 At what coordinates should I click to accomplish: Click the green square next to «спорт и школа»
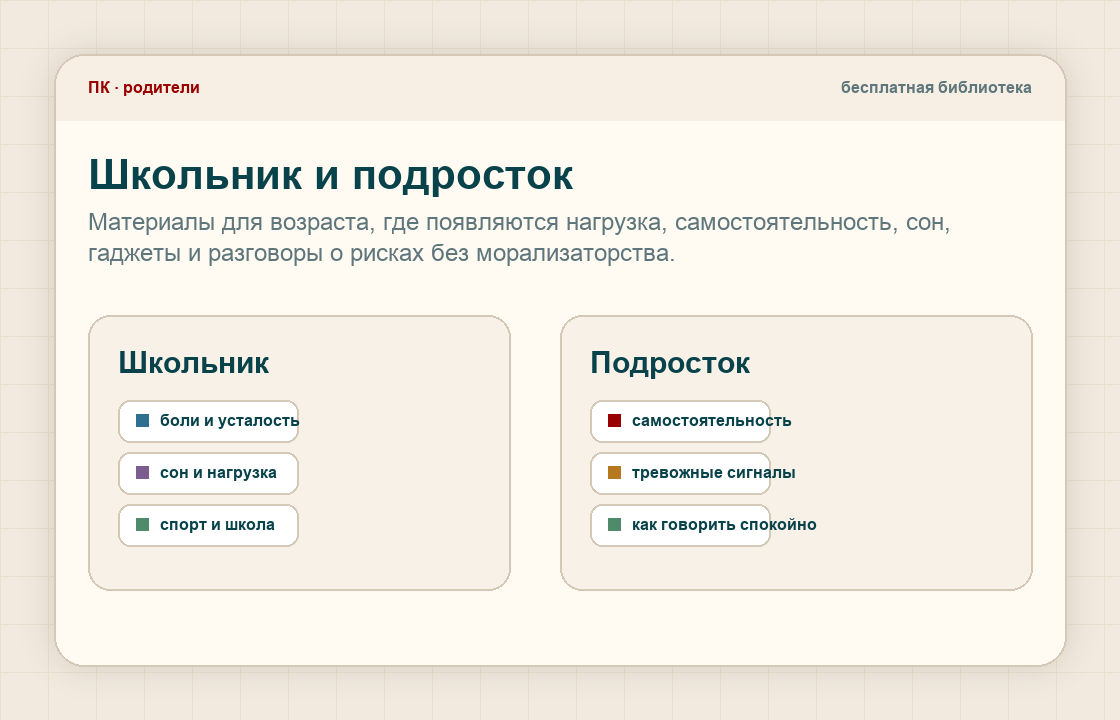(x=143, y=525)
